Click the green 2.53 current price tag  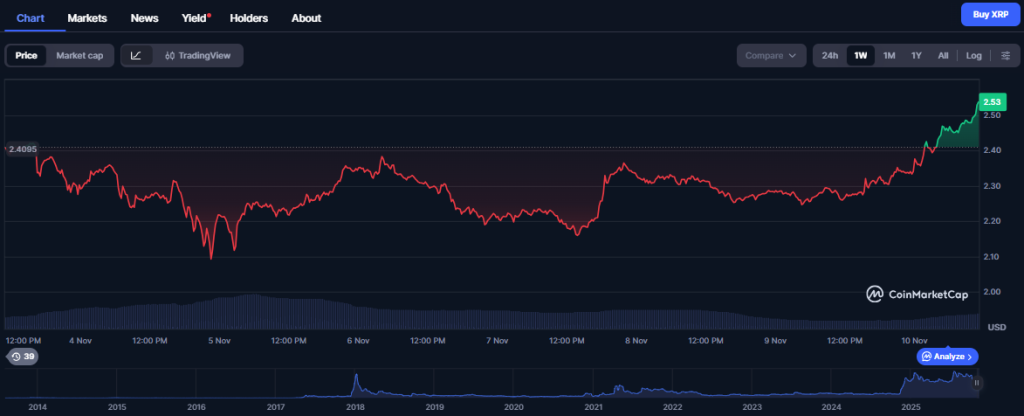pos(992,102)
